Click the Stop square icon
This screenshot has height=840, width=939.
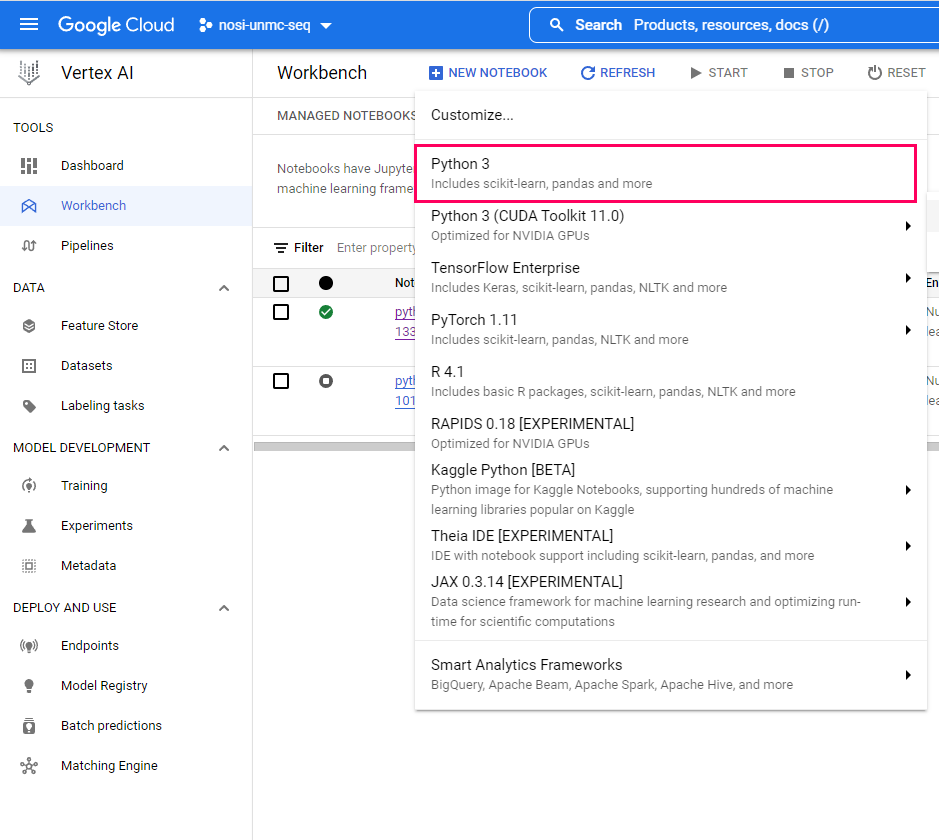tap(789, 73)
